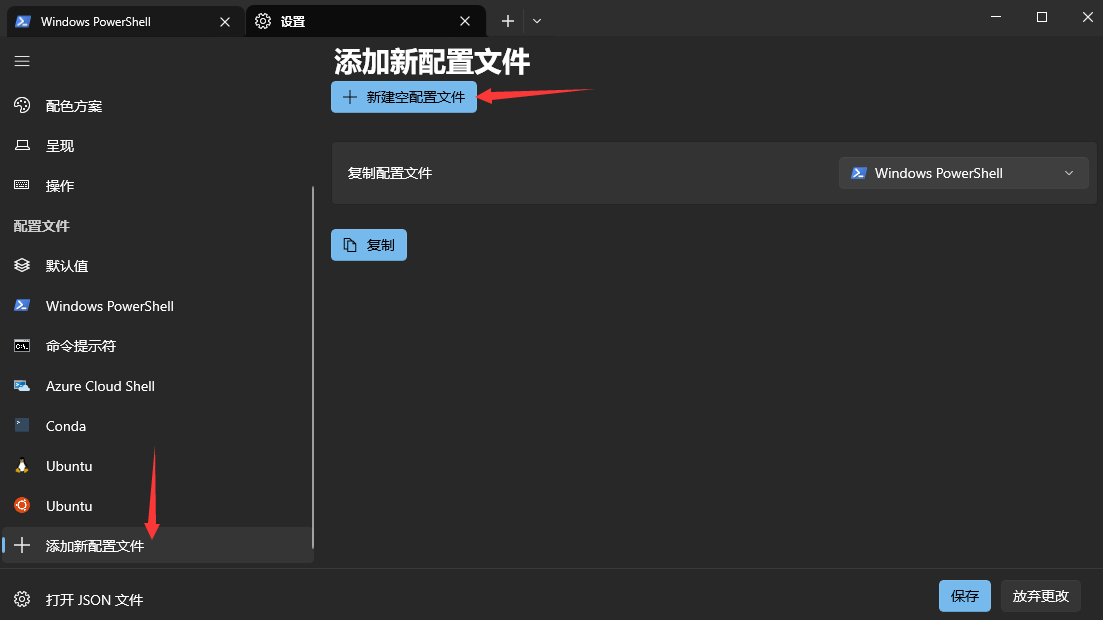Viewport: 1103px width, 620px height.
Task: Select the 命令提示符 profile
Action: 81,346
